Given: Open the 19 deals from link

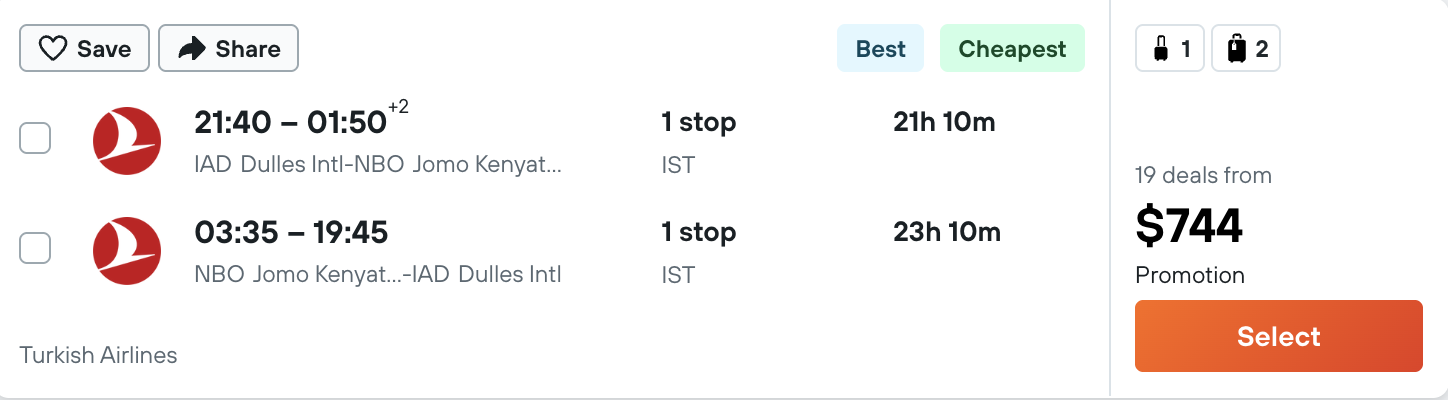Looking at the screenshot, I should click(1203, 176).
